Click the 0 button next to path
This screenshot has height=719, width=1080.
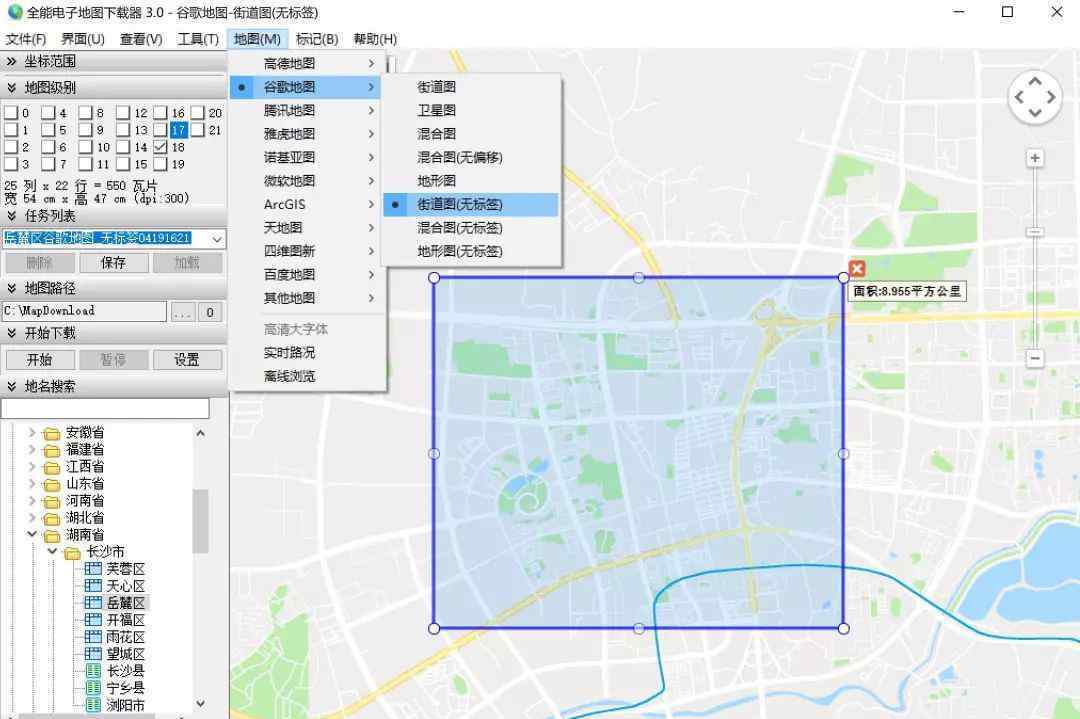coord(210,312)
